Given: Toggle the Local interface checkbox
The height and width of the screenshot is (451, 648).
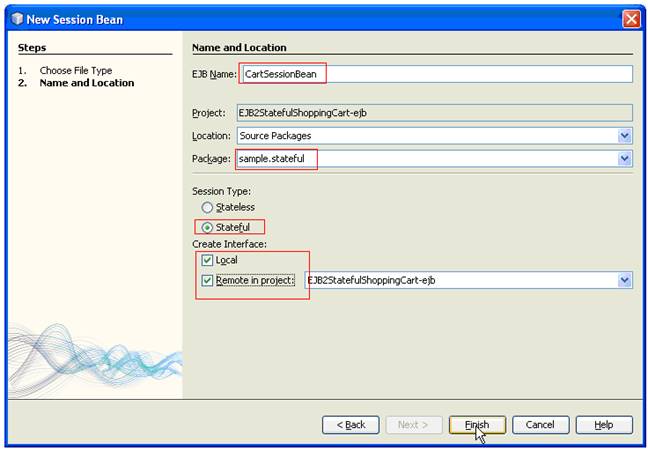Looking at the screenshot, I should coord(207,260).
